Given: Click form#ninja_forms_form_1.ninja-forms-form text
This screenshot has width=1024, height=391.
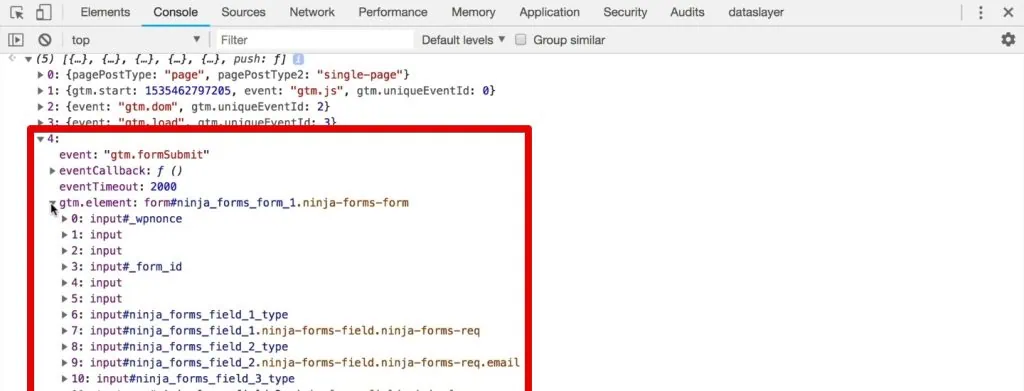Looking at the screenshot, I should (276, 203).
